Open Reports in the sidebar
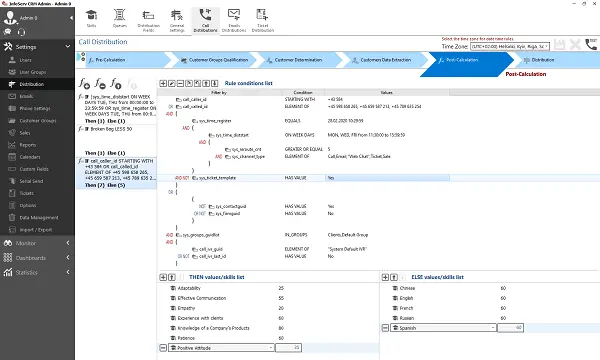Screen dimensions: 600x360 click(37, 145)
